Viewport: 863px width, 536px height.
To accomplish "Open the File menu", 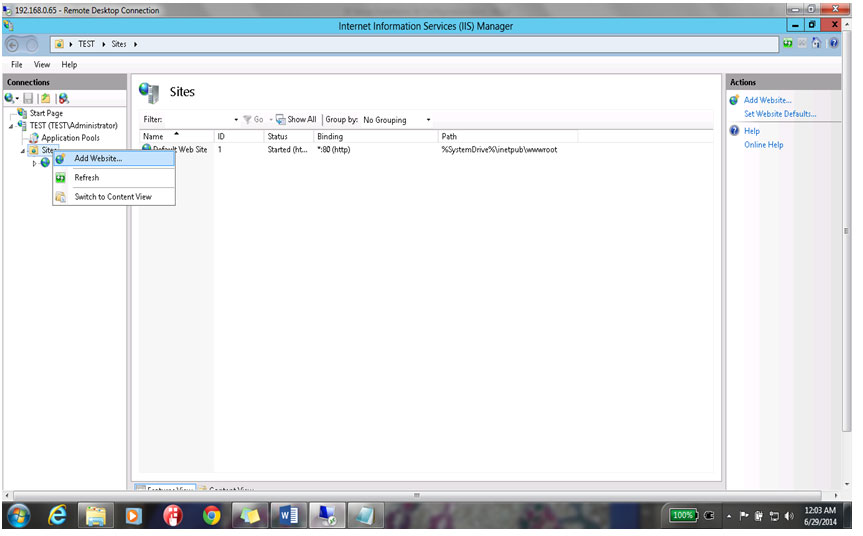I will point(17,64).
